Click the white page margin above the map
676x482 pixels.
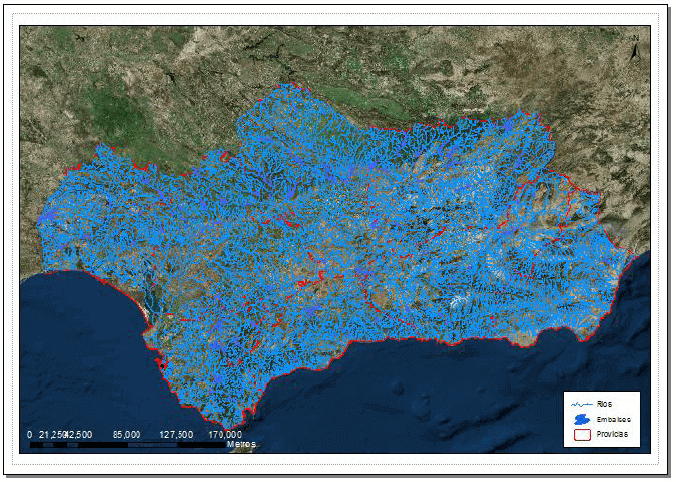pyautogui.click(x=338, y=14)
